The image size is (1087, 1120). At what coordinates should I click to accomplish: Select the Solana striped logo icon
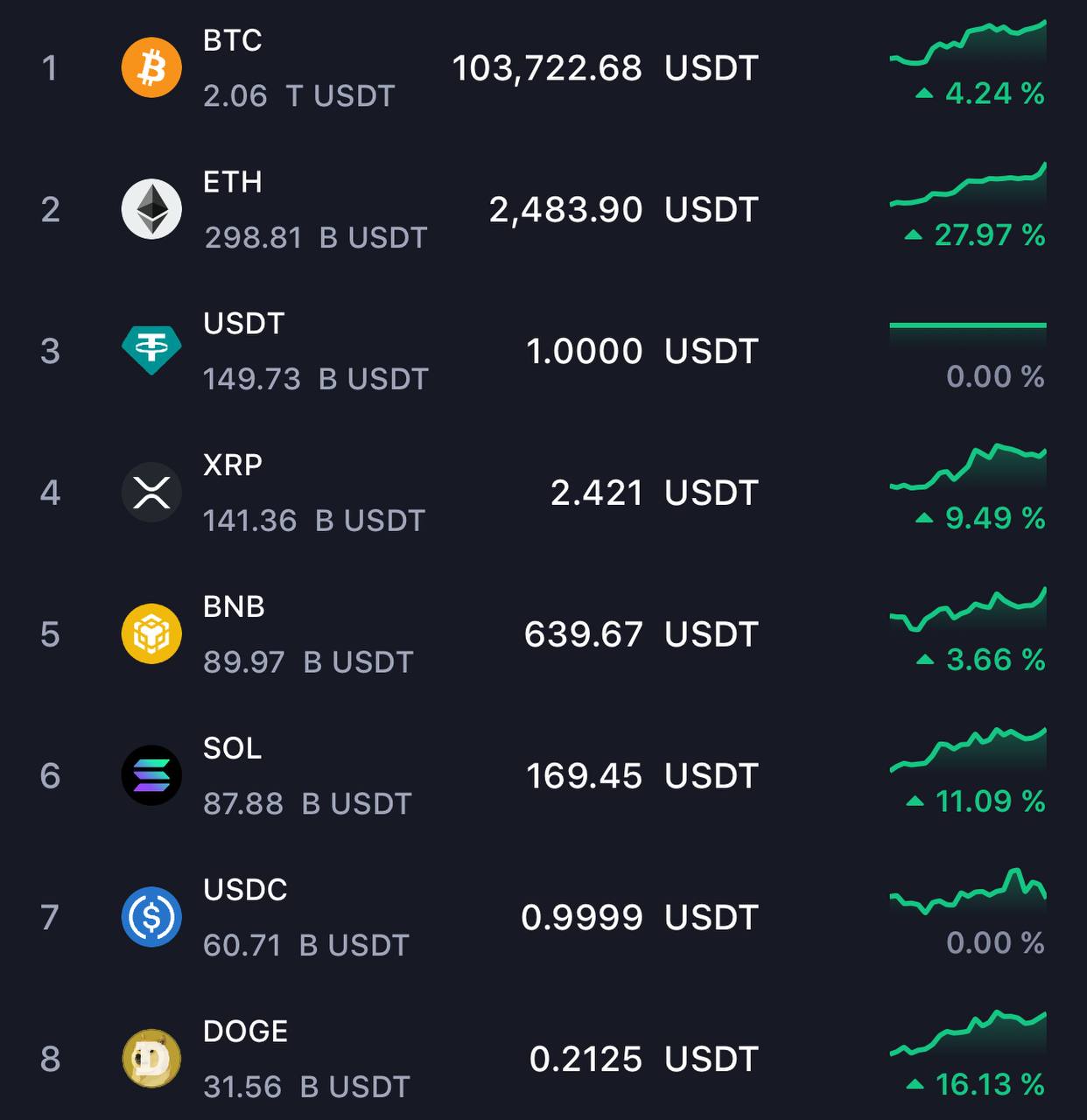click(x=151, y=775)
